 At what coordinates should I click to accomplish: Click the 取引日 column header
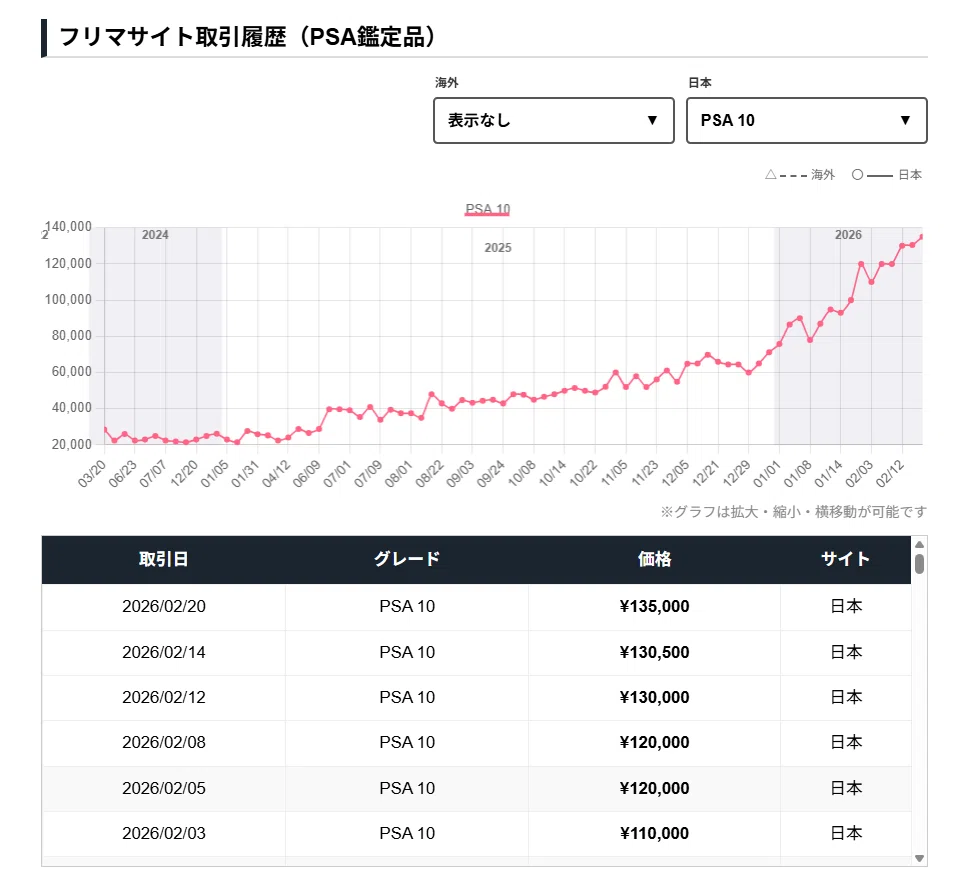(163, 559)
